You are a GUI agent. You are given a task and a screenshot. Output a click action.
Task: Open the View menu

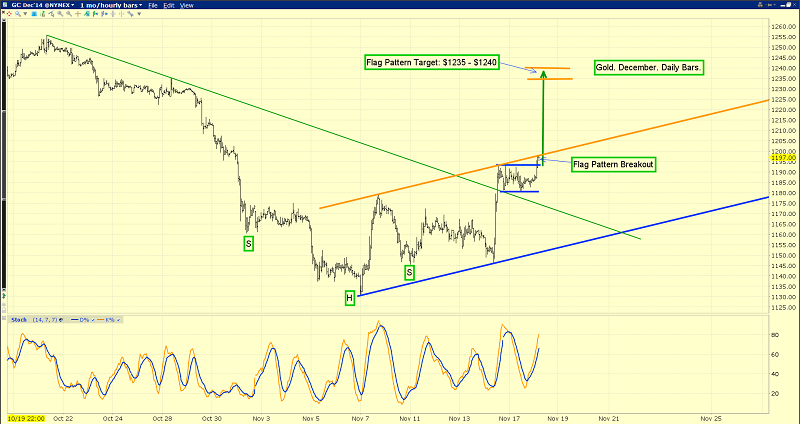pyautogui.click(x=187, y=5)
